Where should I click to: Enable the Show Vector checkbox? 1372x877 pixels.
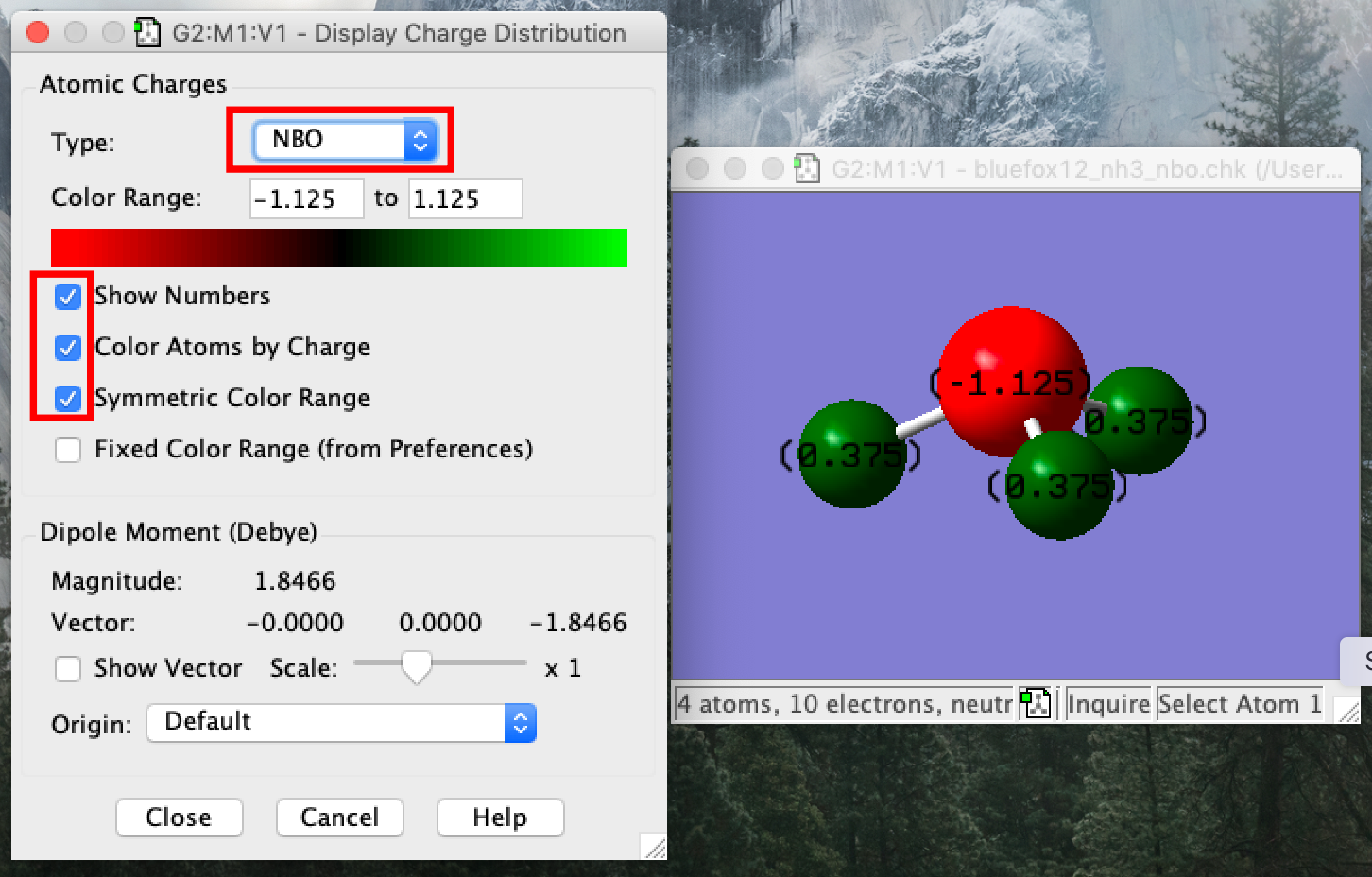tap(68, 669)
